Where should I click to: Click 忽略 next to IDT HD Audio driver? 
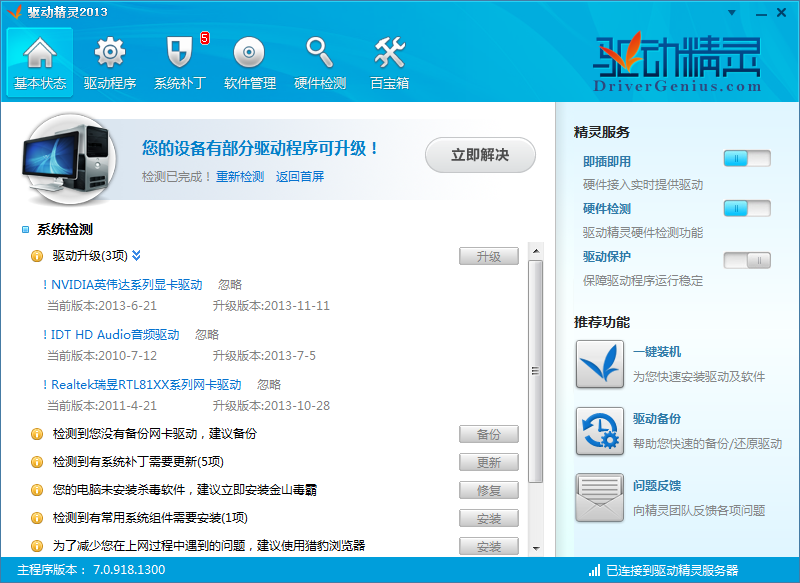(207, 335)
